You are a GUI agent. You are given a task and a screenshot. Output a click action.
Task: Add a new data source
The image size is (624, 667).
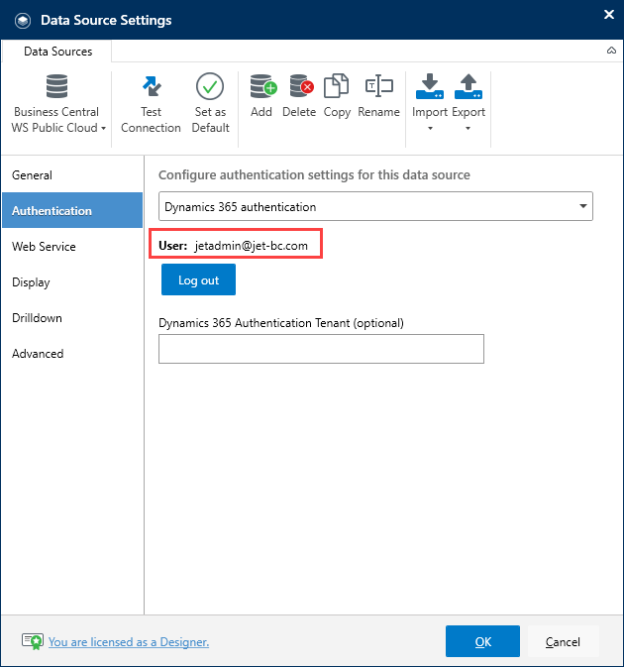pyautogui.click(x=262, y=97)
